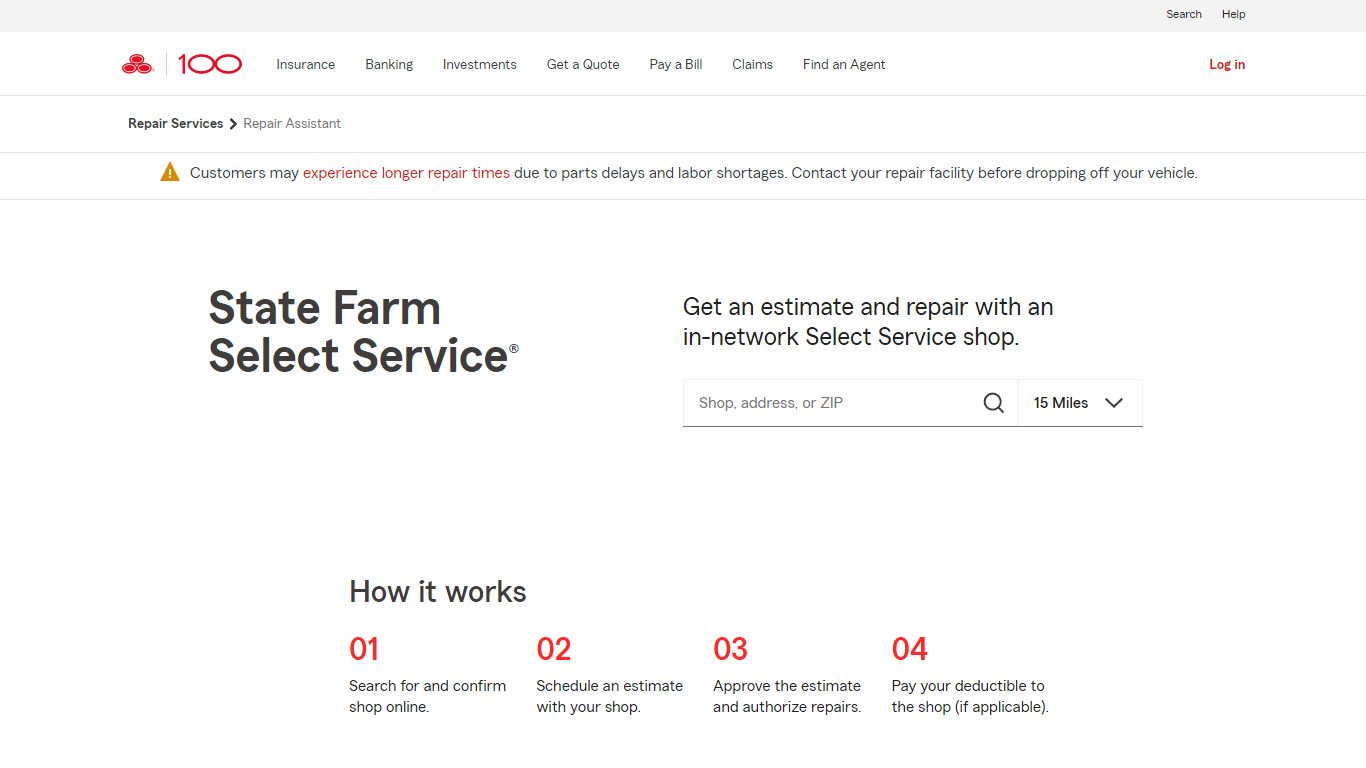This screenshot has width=1366, height=768.
Task: Open the 15 Miles radius dropdown
Action: pyautogui.click(x=1080, y=403)
